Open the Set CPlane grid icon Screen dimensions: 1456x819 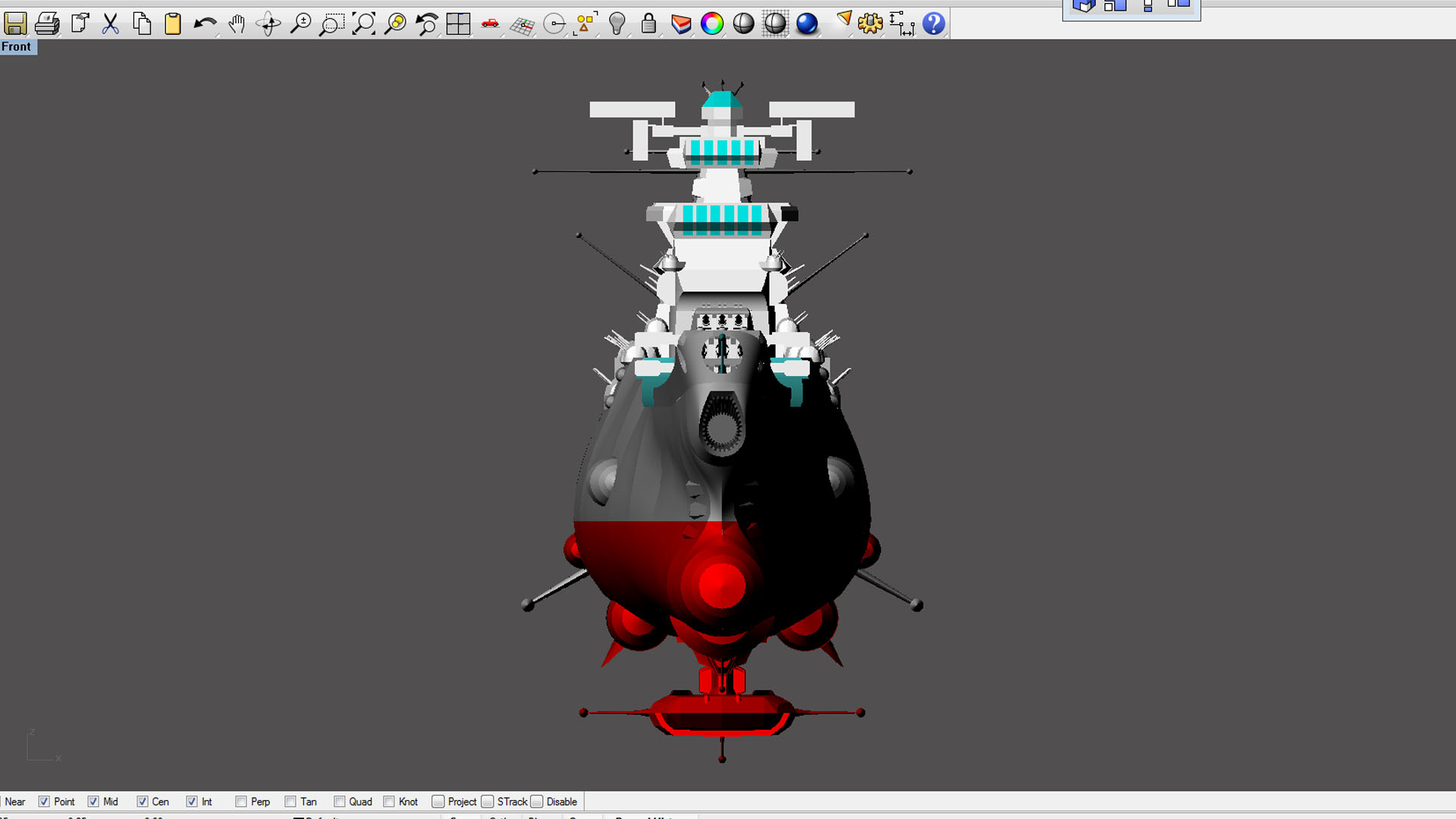(522, 25)
